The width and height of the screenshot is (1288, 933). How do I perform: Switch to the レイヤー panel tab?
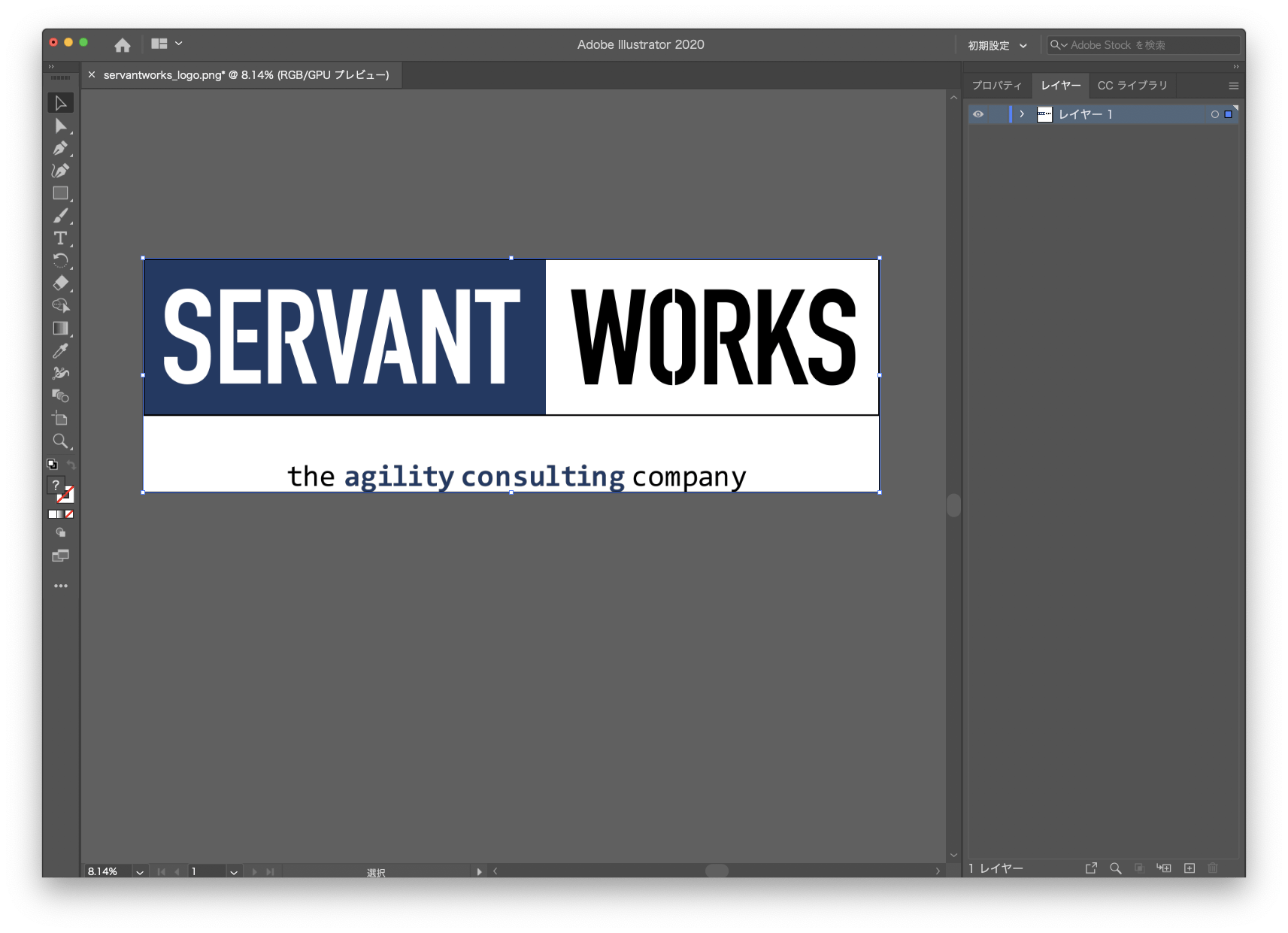coord(1061,86)
